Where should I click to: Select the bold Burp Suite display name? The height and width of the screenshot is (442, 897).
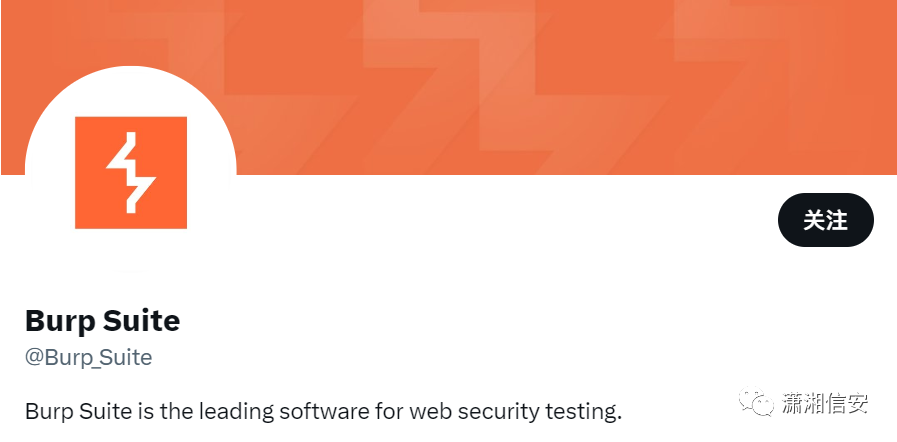pyautogui.click(x=102, y=320)
